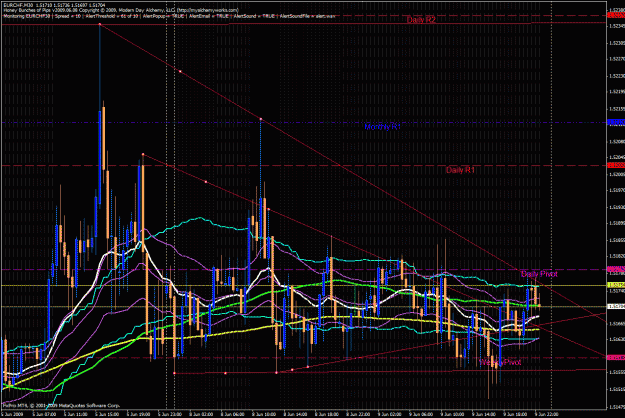
Task: Select the magenta Daily Pivot price tag on axis
Action: 616,269
